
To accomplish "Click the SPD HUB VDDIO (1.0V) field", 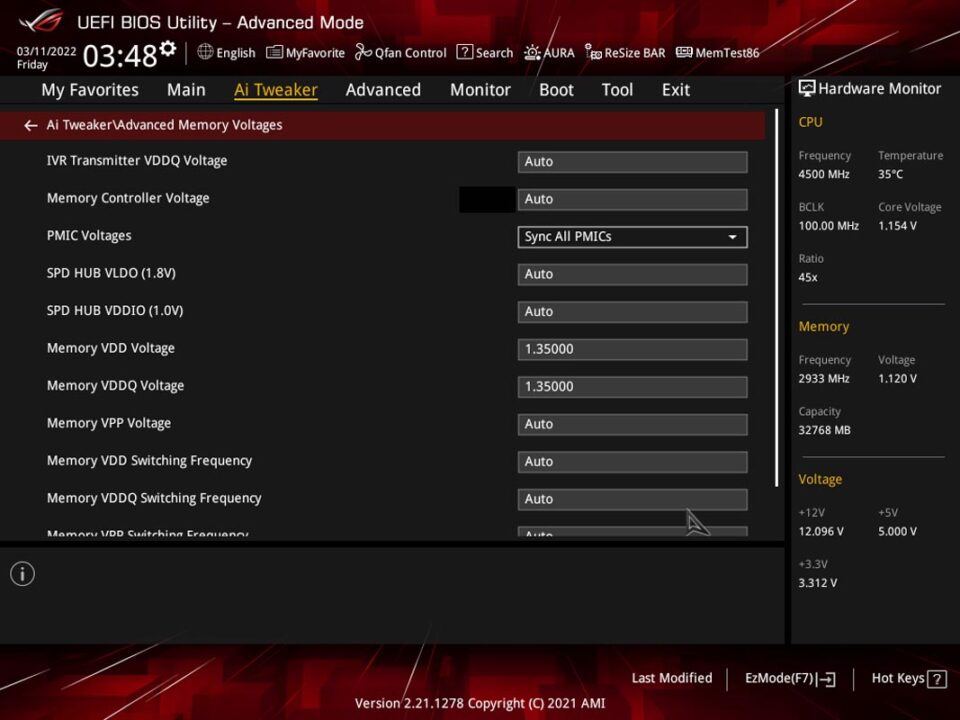I will [632, 312].
